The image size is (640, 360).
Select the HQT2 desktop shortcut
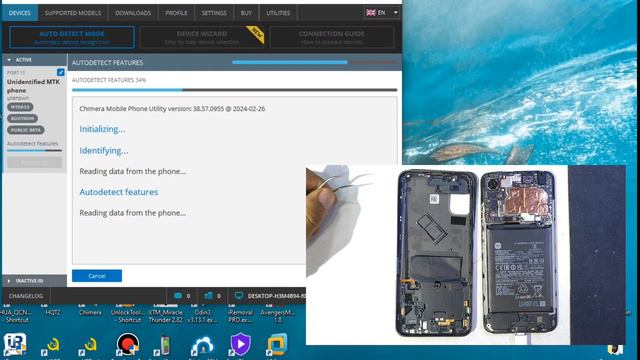pyautogui.click(x=53, y=312)
